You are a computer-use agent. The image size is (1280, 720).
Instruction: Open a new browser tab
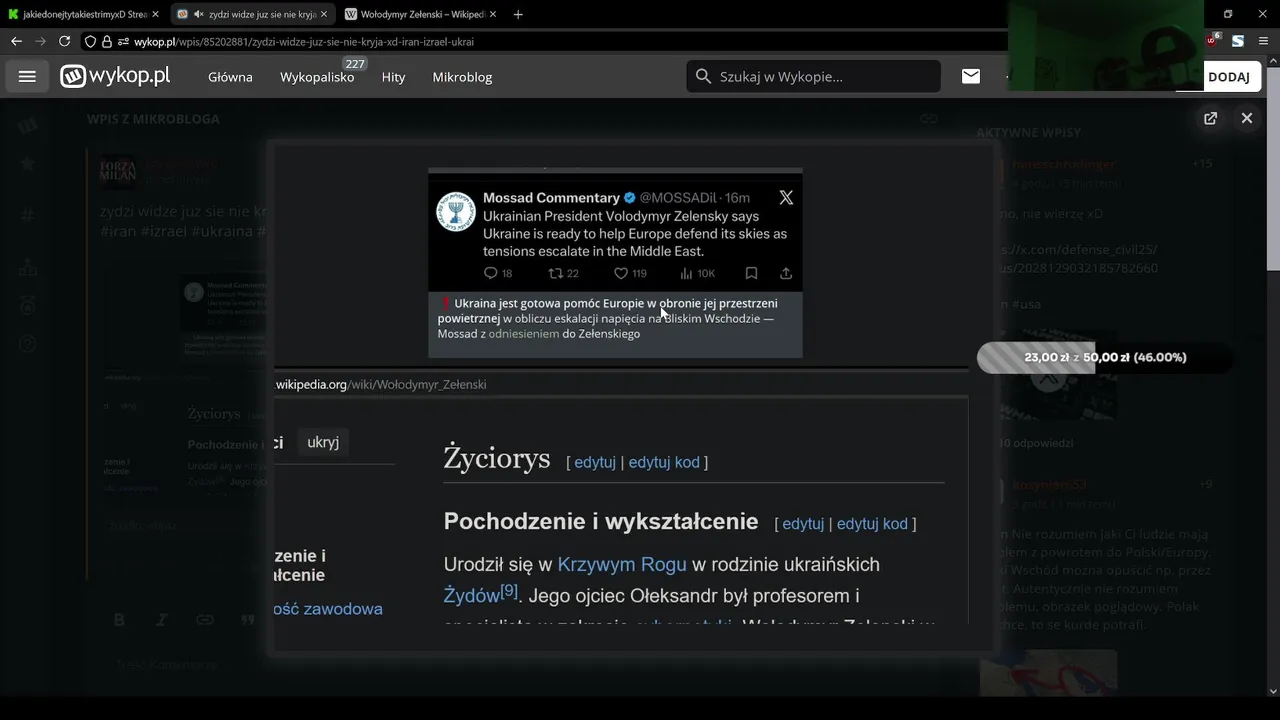click(x=518, y=14)
